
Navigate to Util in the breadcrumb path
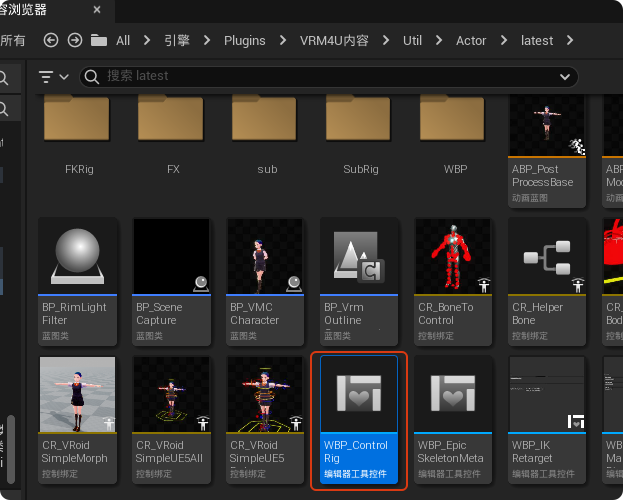[412, 41]
